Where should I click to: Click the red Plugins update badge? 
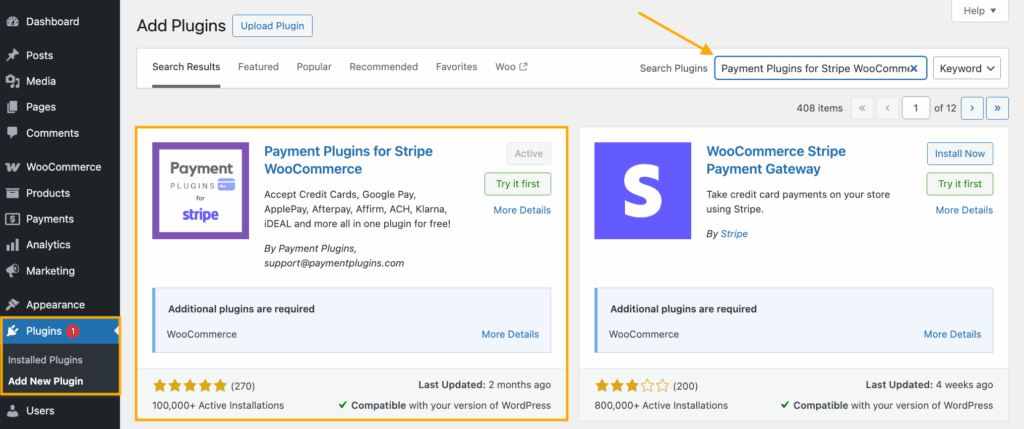coord(72,331)
